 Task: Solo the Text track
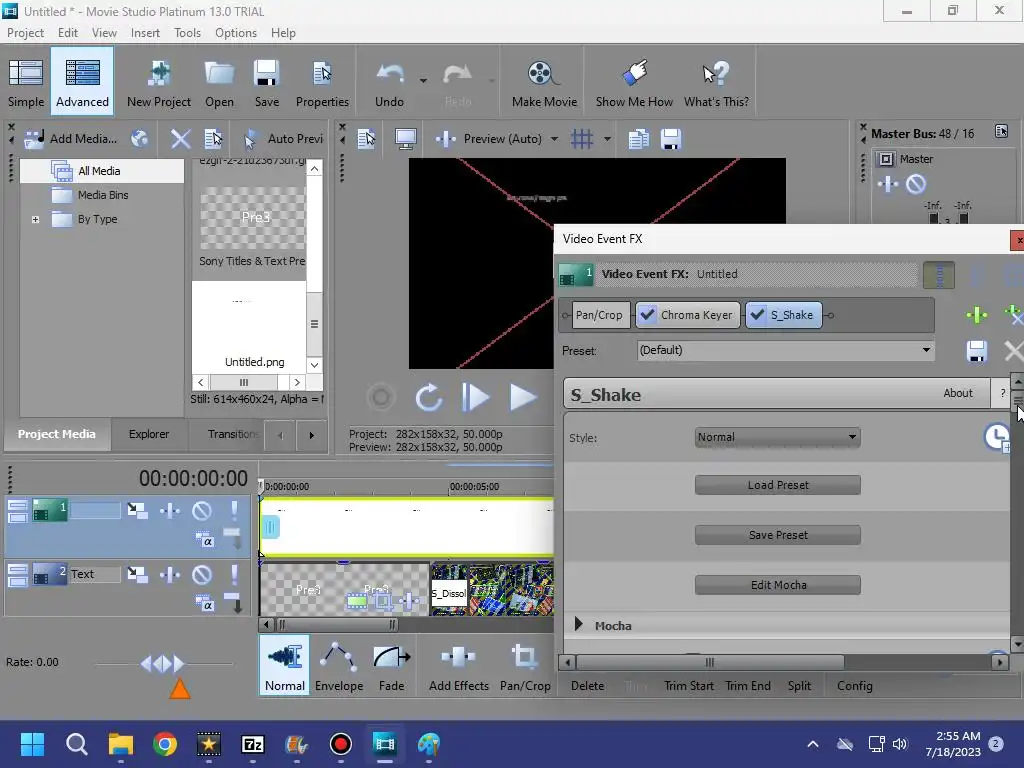click(234, 574)
